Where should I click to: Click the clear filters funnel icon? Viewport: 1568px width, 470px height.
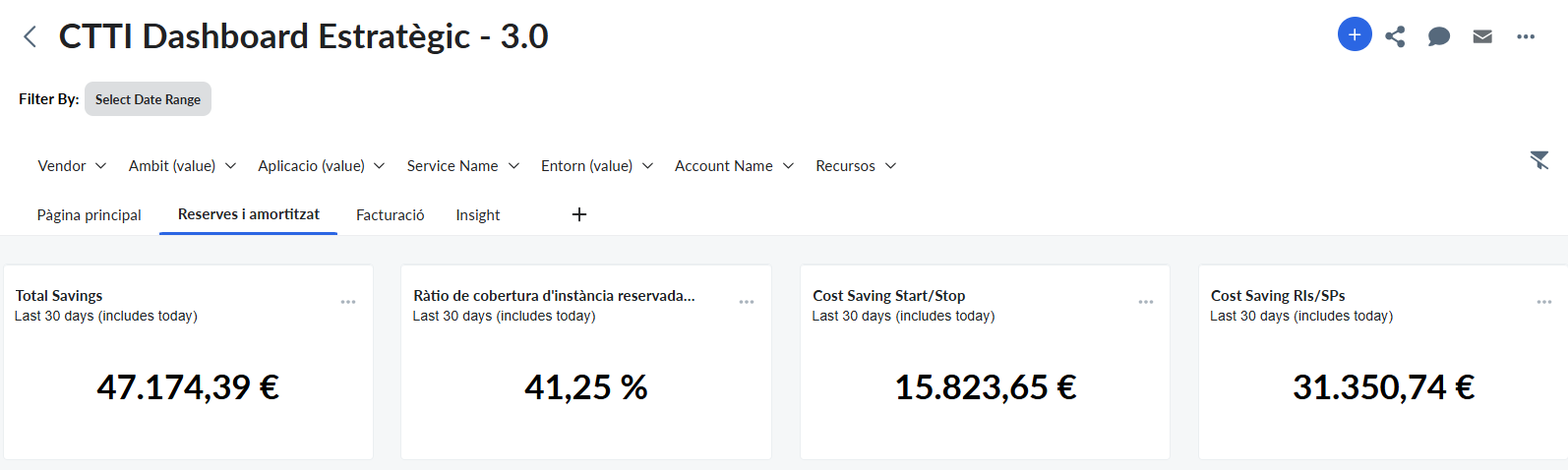click(1539, 160)
